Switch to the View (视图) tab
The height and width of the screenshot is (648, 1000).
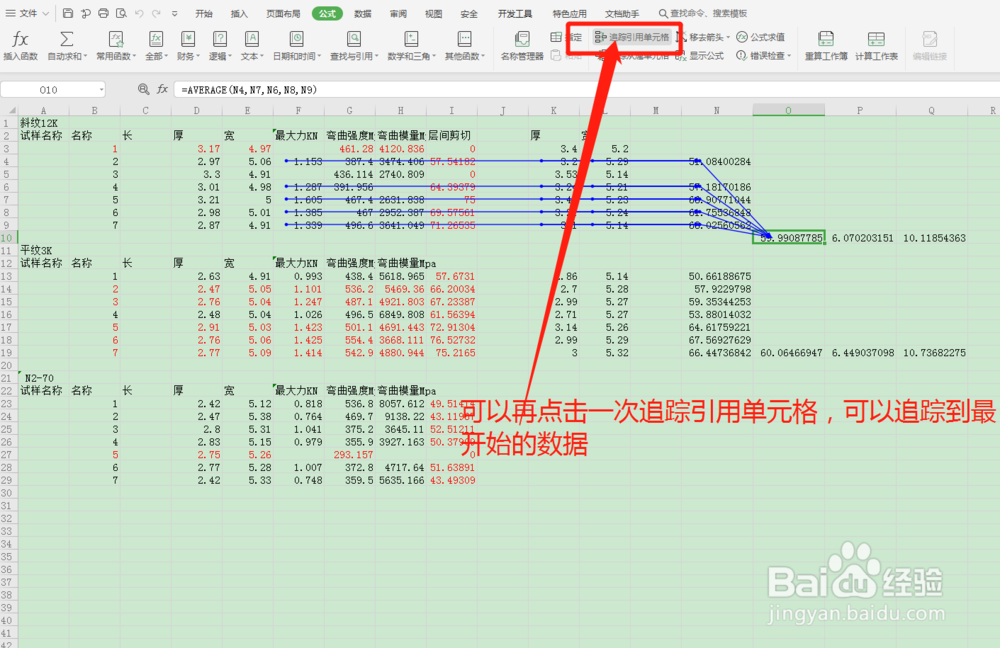(x=434, y=13)
